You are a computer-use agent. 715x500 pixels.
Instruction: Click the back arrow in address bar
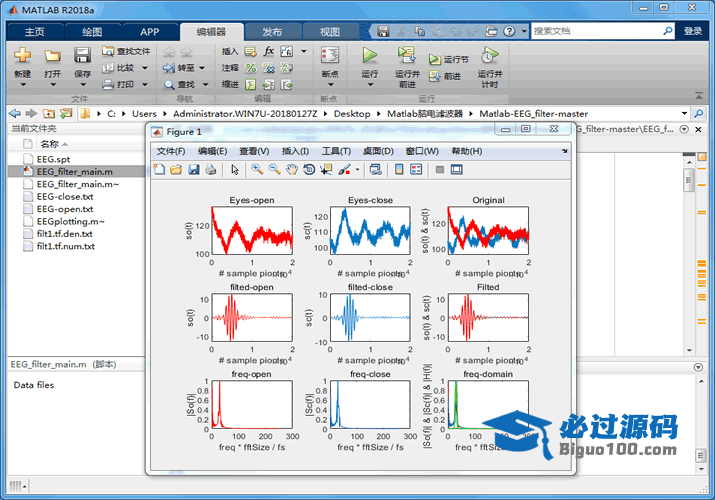(15, 113)
